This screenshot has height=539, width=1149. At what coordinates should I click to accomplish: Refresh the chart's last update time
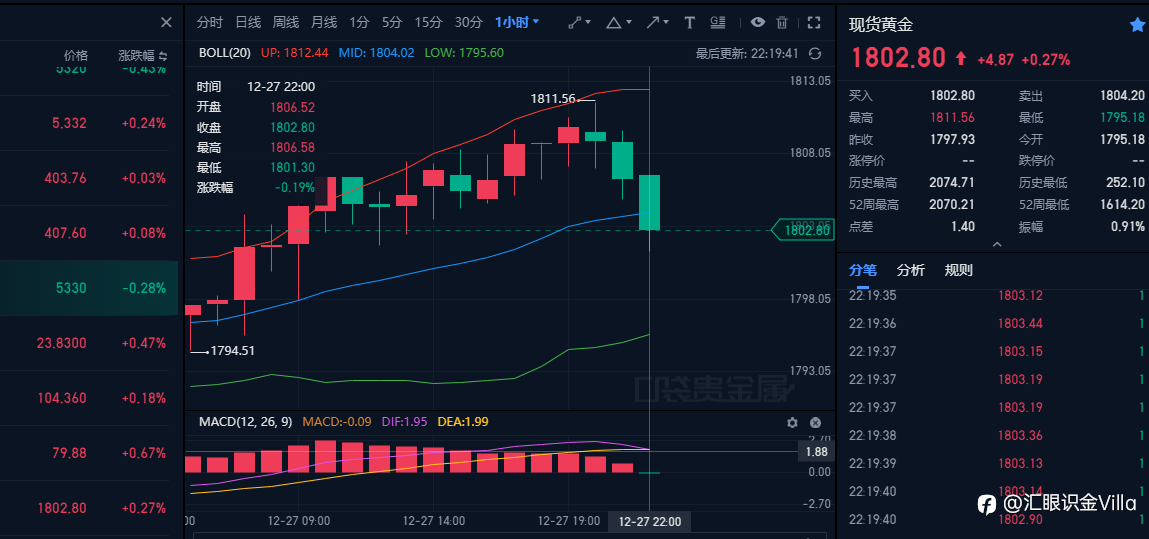815,53
